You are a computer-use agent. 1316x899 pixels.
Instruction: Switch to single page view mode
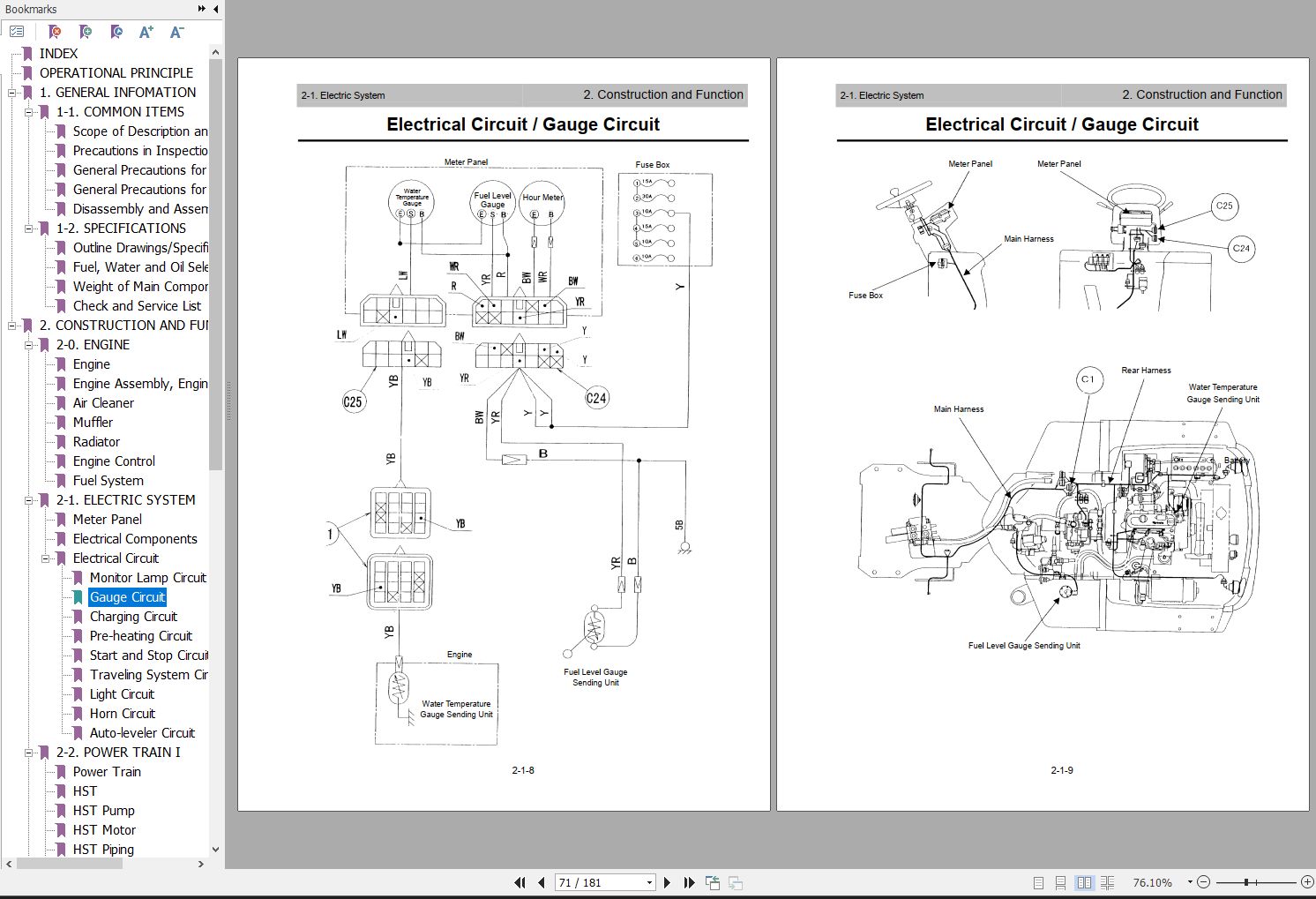click(1037, 882)
